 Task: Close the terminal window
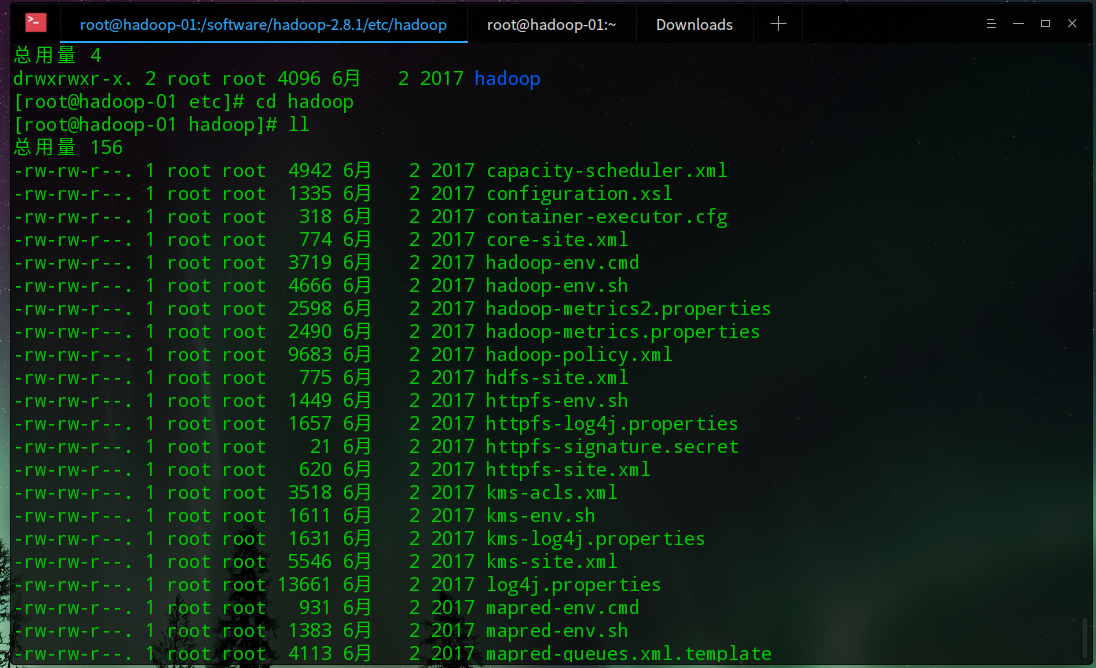tap(1072, 24)
